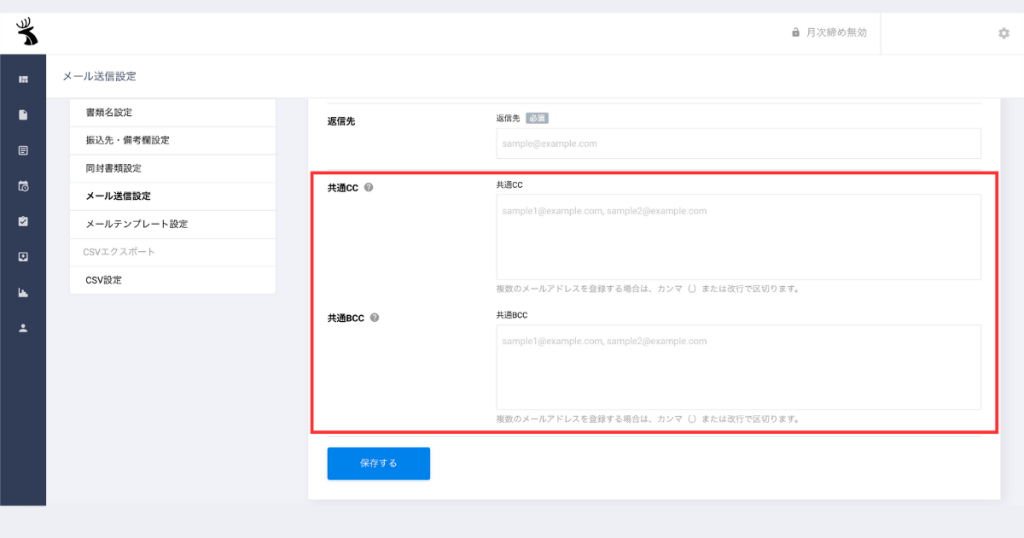The image size is (1024, 538).
Task: Select 同封書類設定 menu item
Action: pos(172,168)
